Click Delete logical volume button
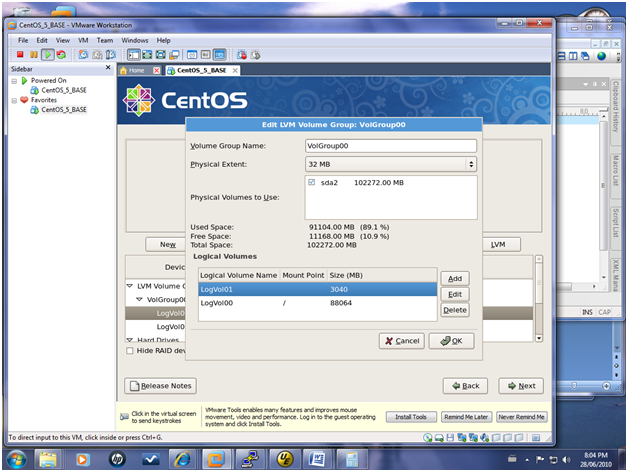Screen dimensions: 628x472 455,310
